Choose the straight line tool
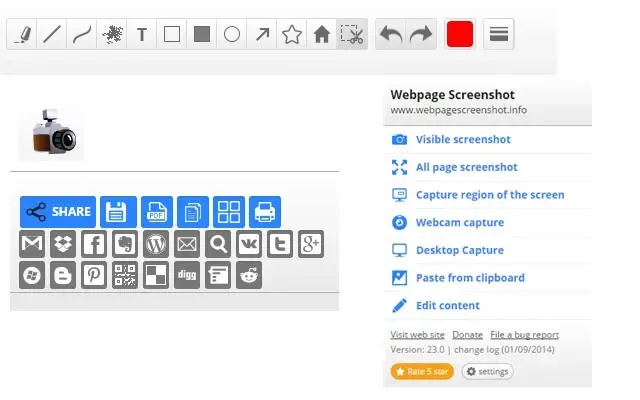The height and width of the screenshot is (400, 640). [52, 34]
